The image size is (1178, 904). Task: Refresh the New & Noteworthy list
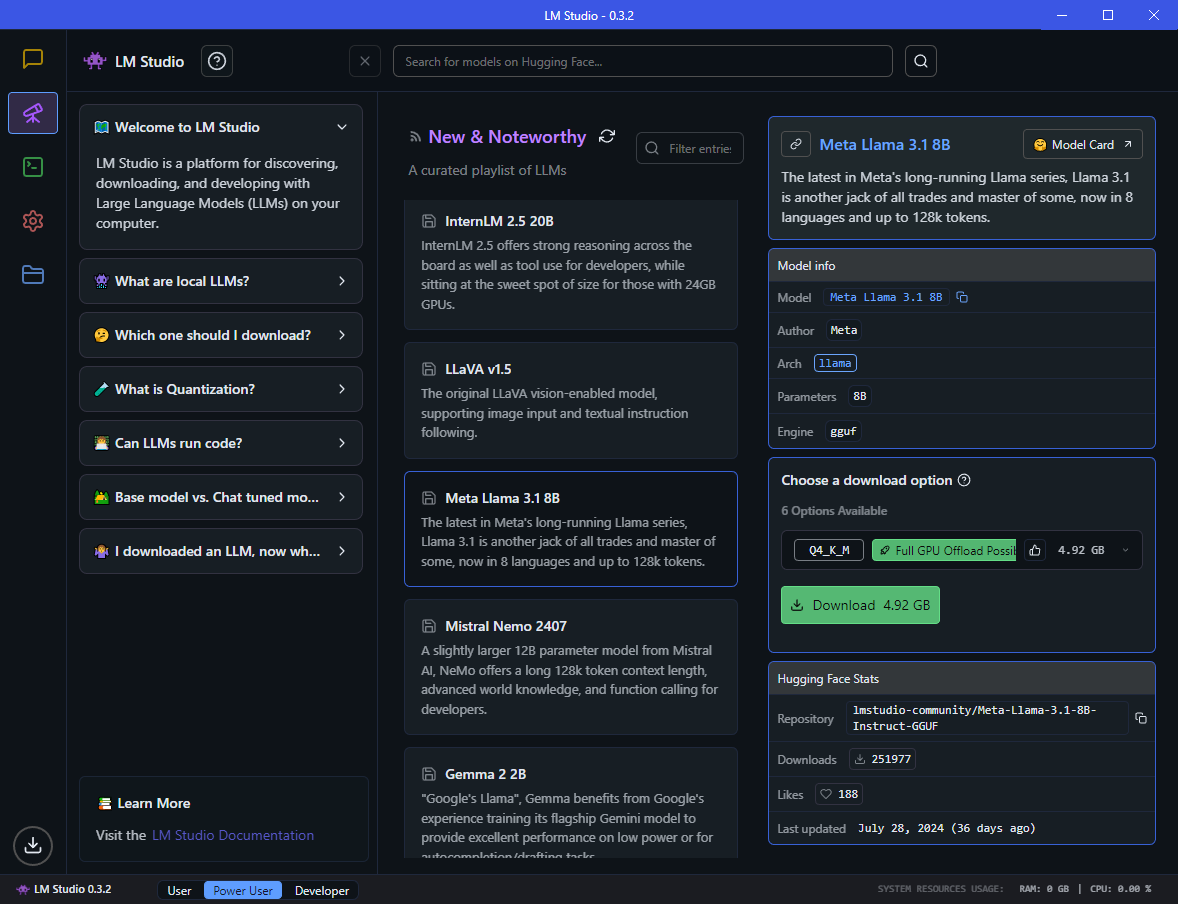pos(607,136)
